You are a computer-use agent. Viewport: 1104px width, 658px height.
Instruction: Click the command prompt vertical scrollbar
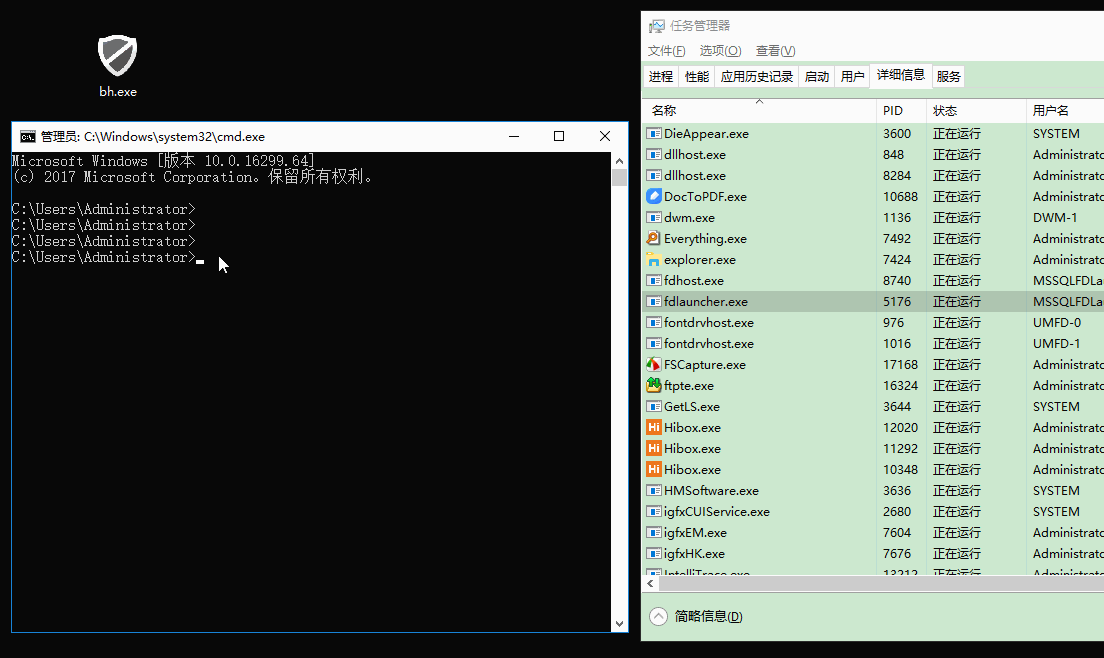point(620,400)
